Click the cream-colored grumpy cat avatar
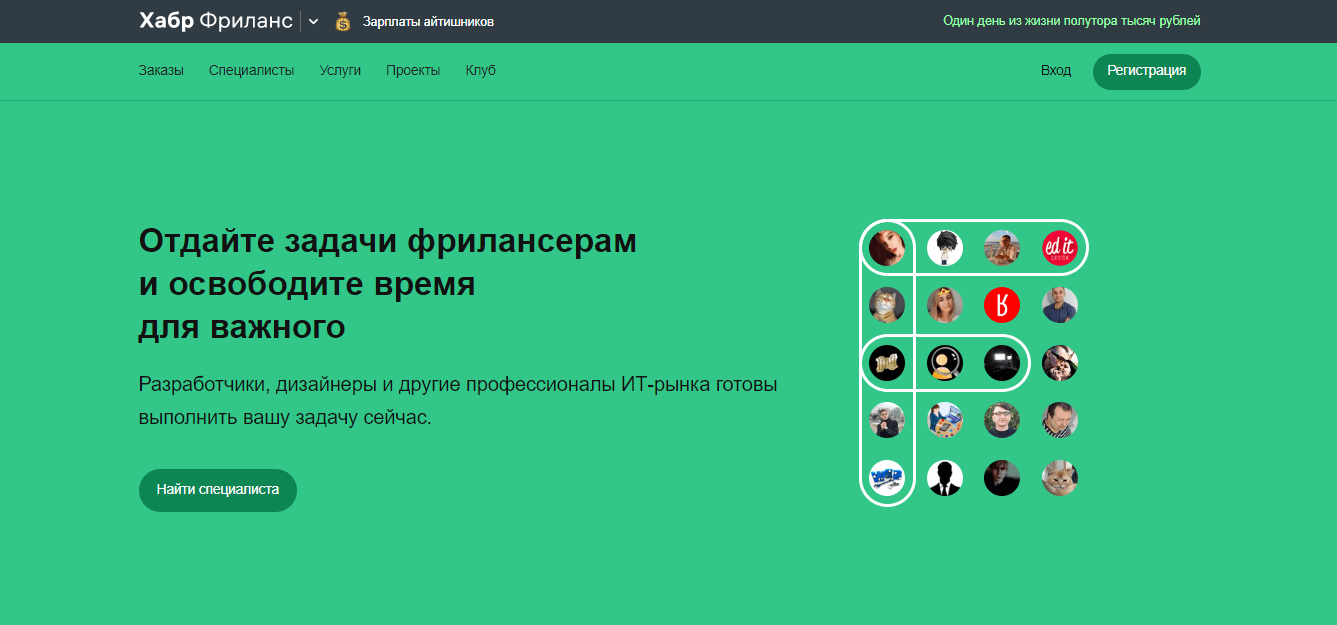The image size is (1337, 625). (x=1060, y=478)
